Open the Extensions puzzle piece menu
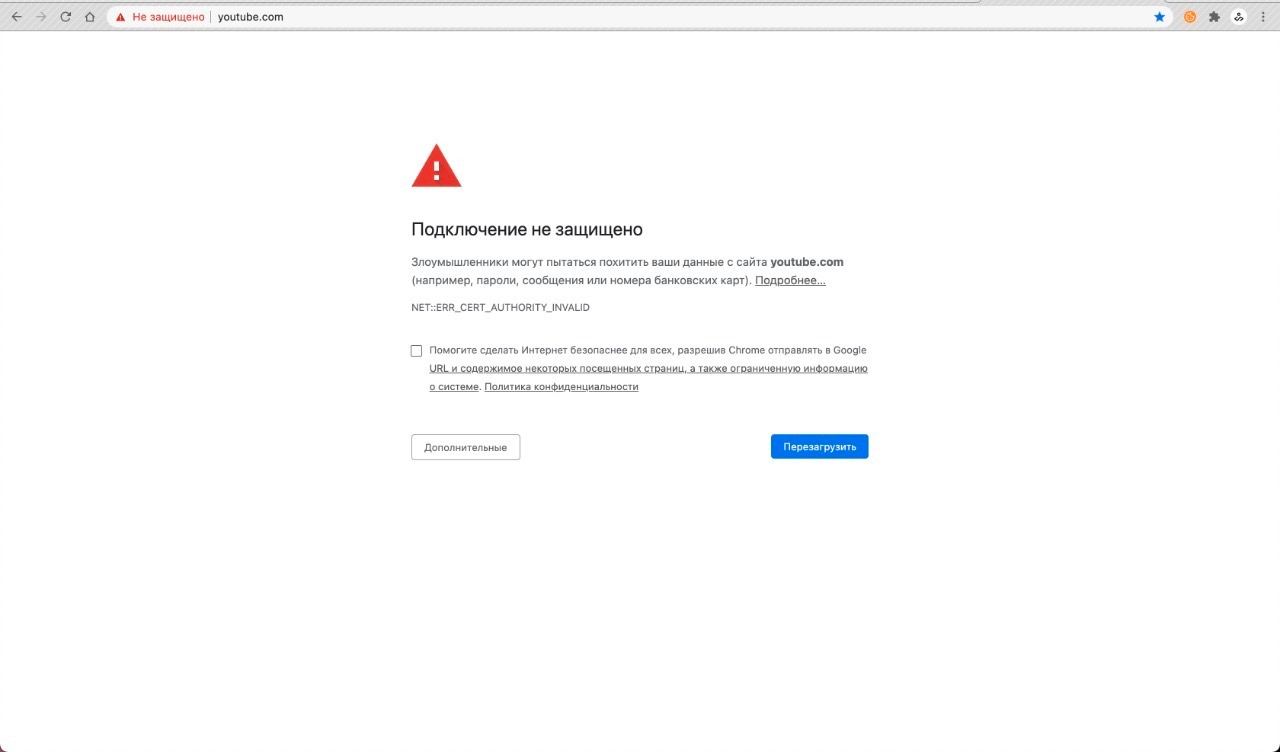The height and width of the screenshot is (752, 1280). click(x=1214, y=17)
